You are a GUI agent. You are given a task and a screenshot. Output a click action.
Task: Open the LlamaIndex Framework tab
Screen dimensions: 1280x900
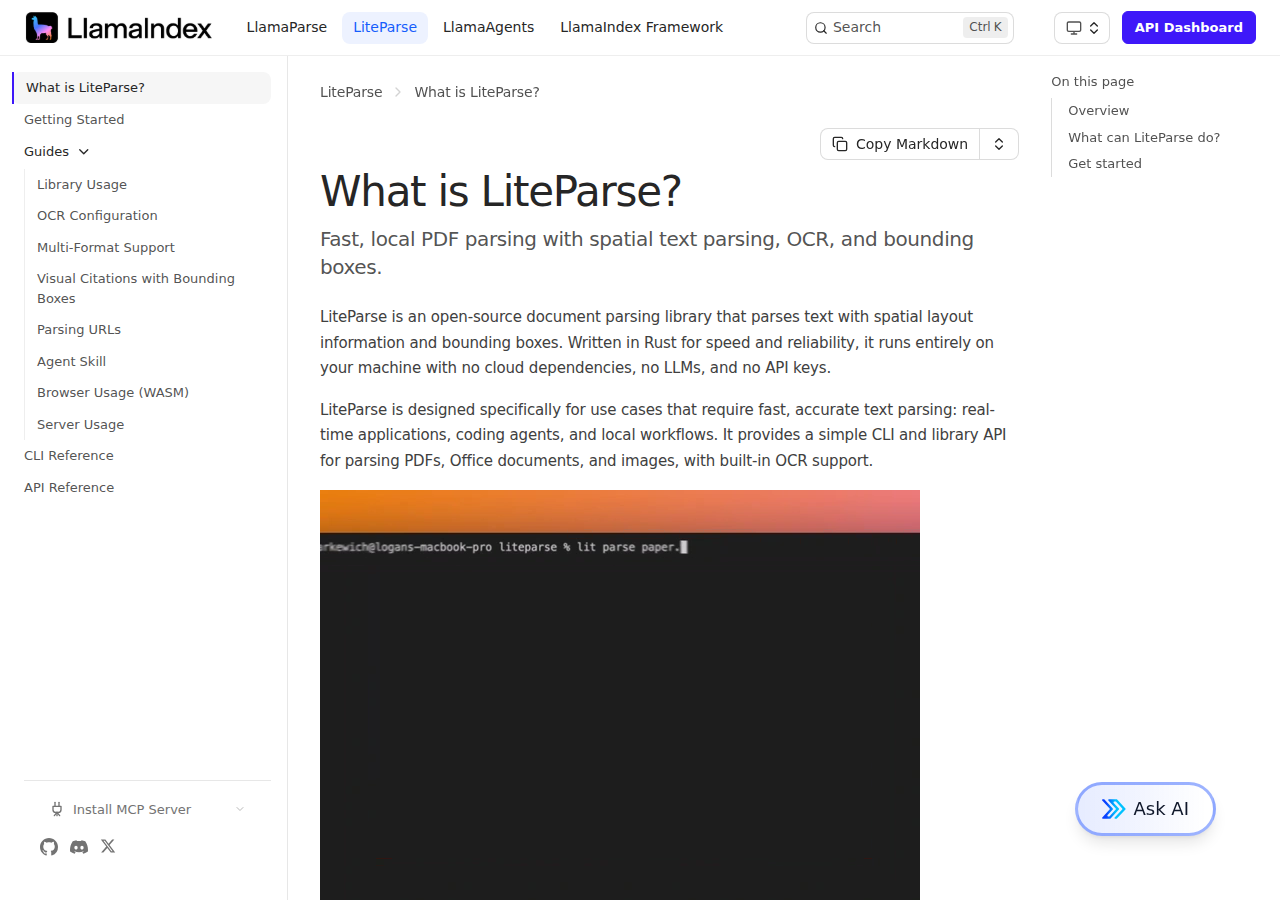pyautogui.click(x=642, y=28)
